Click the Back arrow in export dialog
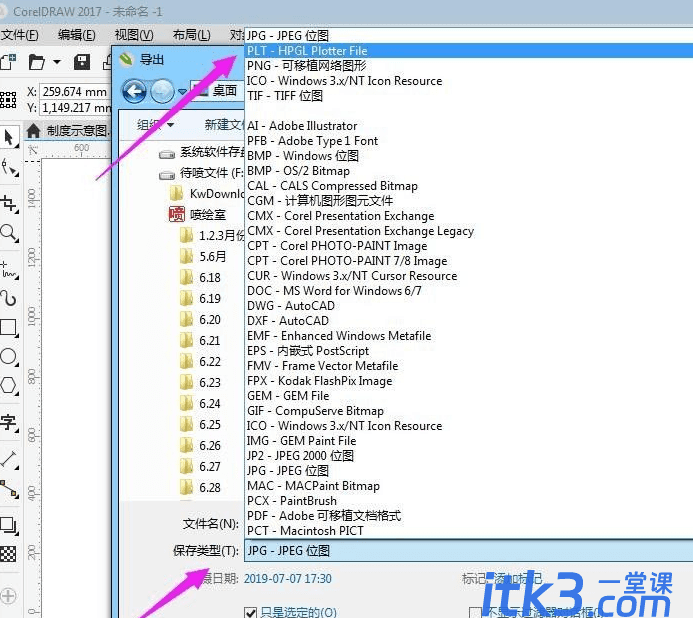The height and width of the screenshot is (618, 693). [134, 92]
